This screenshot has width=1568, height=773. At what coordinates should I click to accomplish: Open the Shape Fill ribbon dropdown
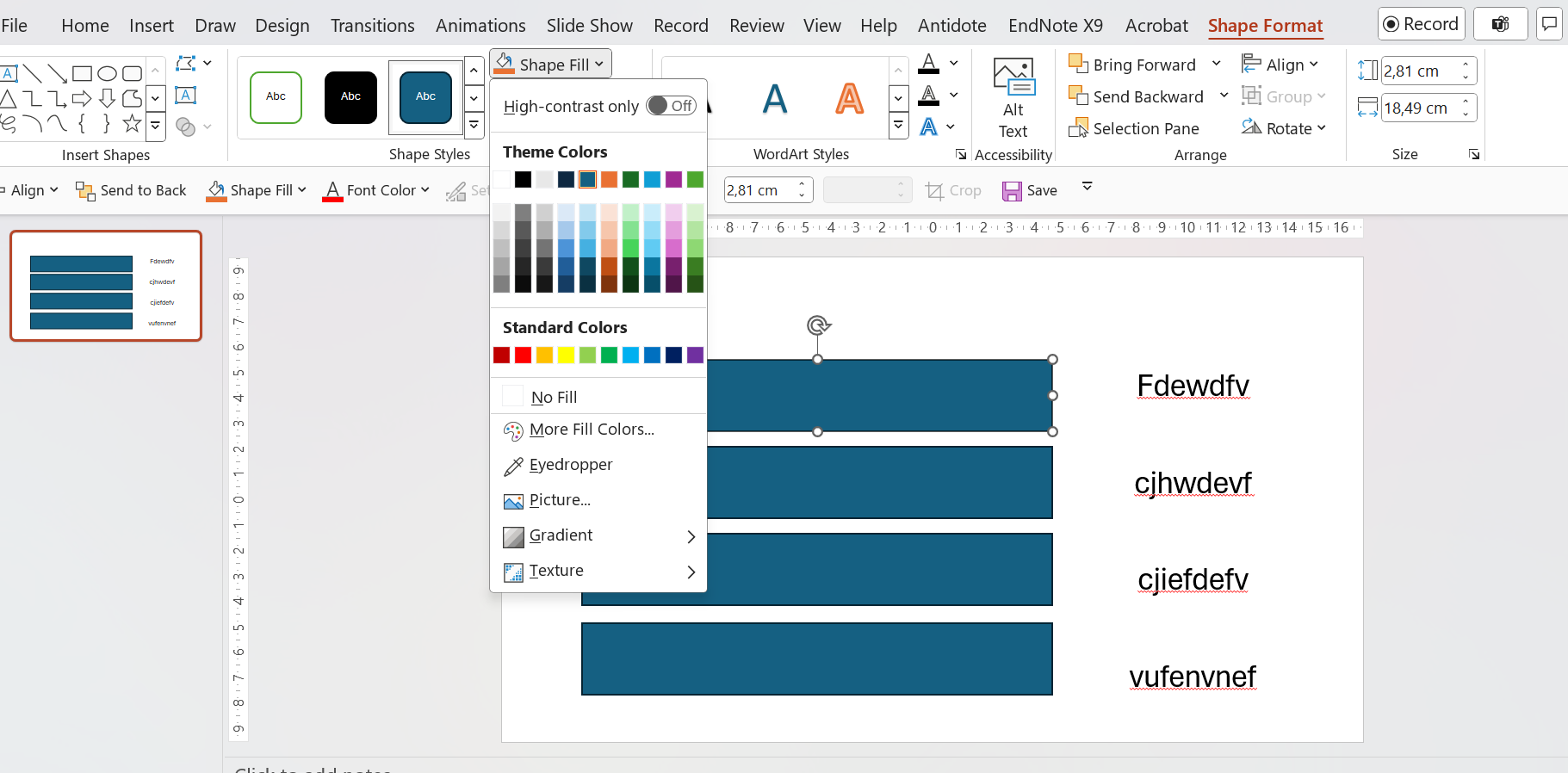click(x=551, y=65)
